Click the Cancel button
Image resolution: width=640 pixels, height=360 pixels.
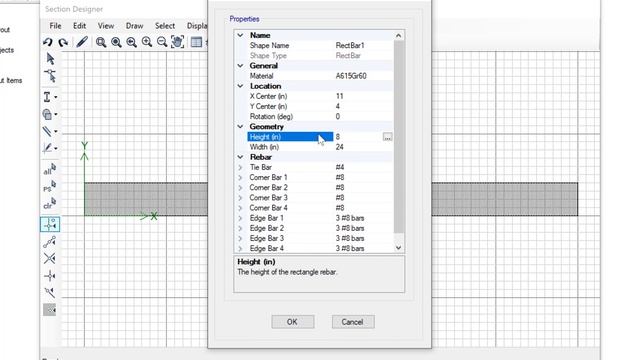[353, 322]
